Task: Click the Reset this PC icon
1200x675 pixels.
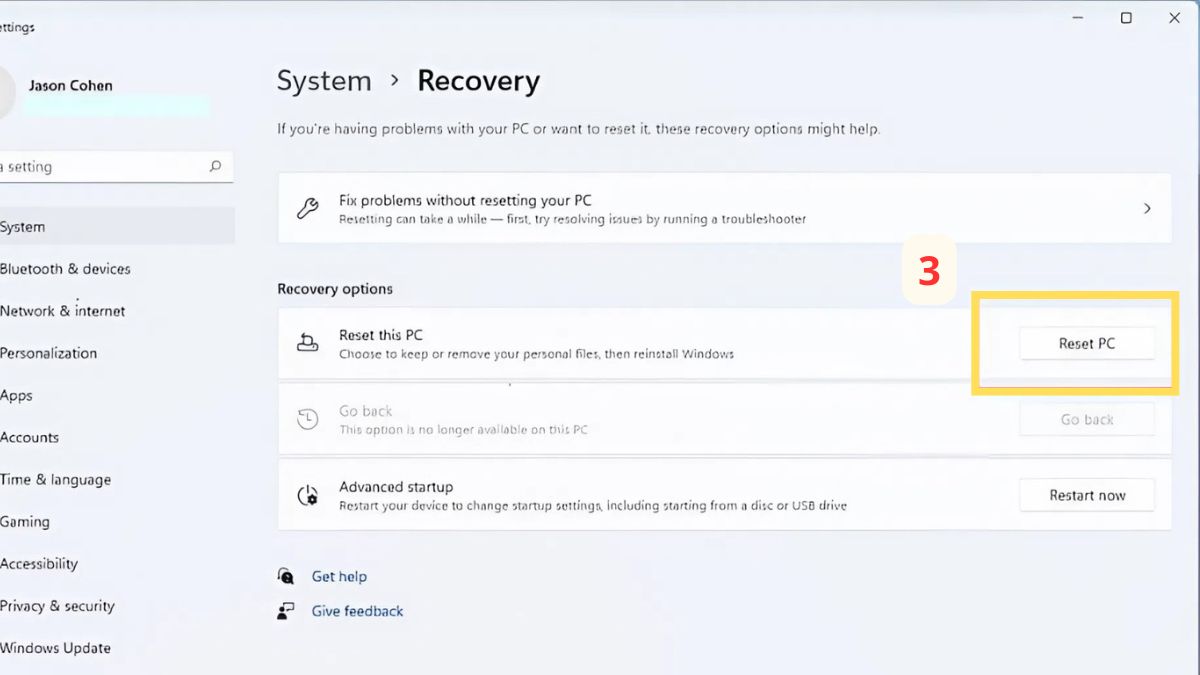Action: click(308, 344)
